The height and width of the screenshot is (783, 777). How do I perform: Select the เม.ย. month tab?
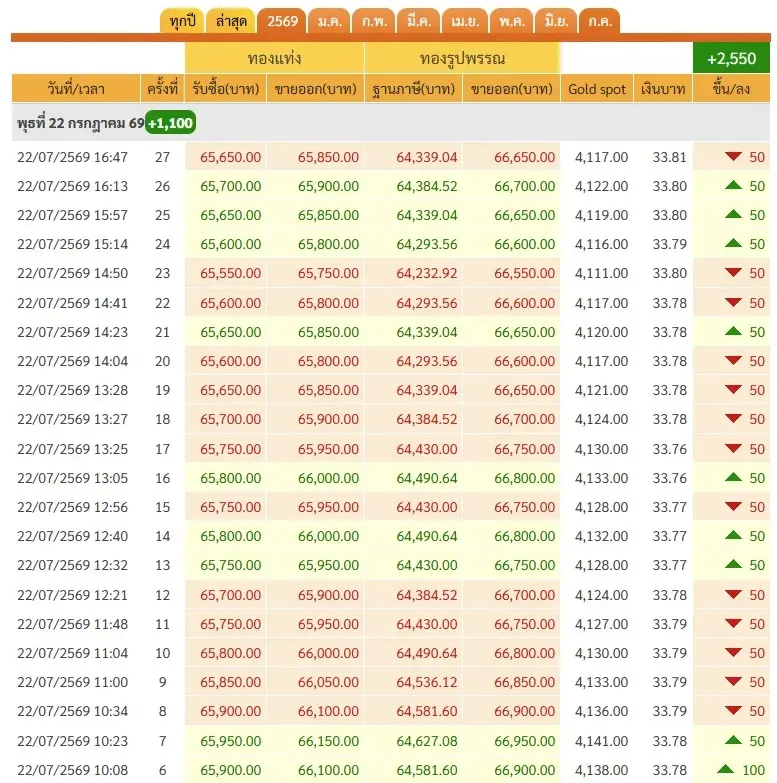pyautogui.click(x=465, y=21)
